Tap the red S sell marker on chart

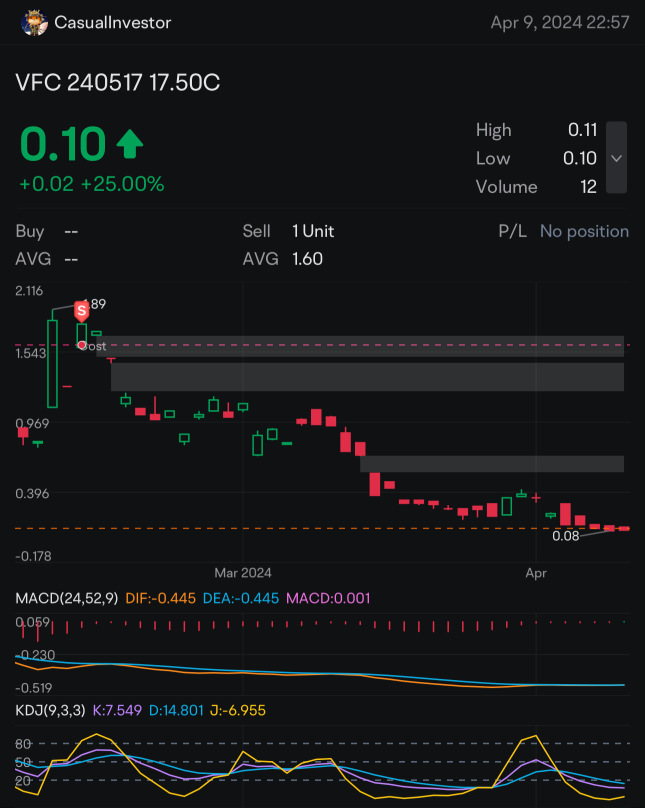pyautogui.click(x=81, y=311)
